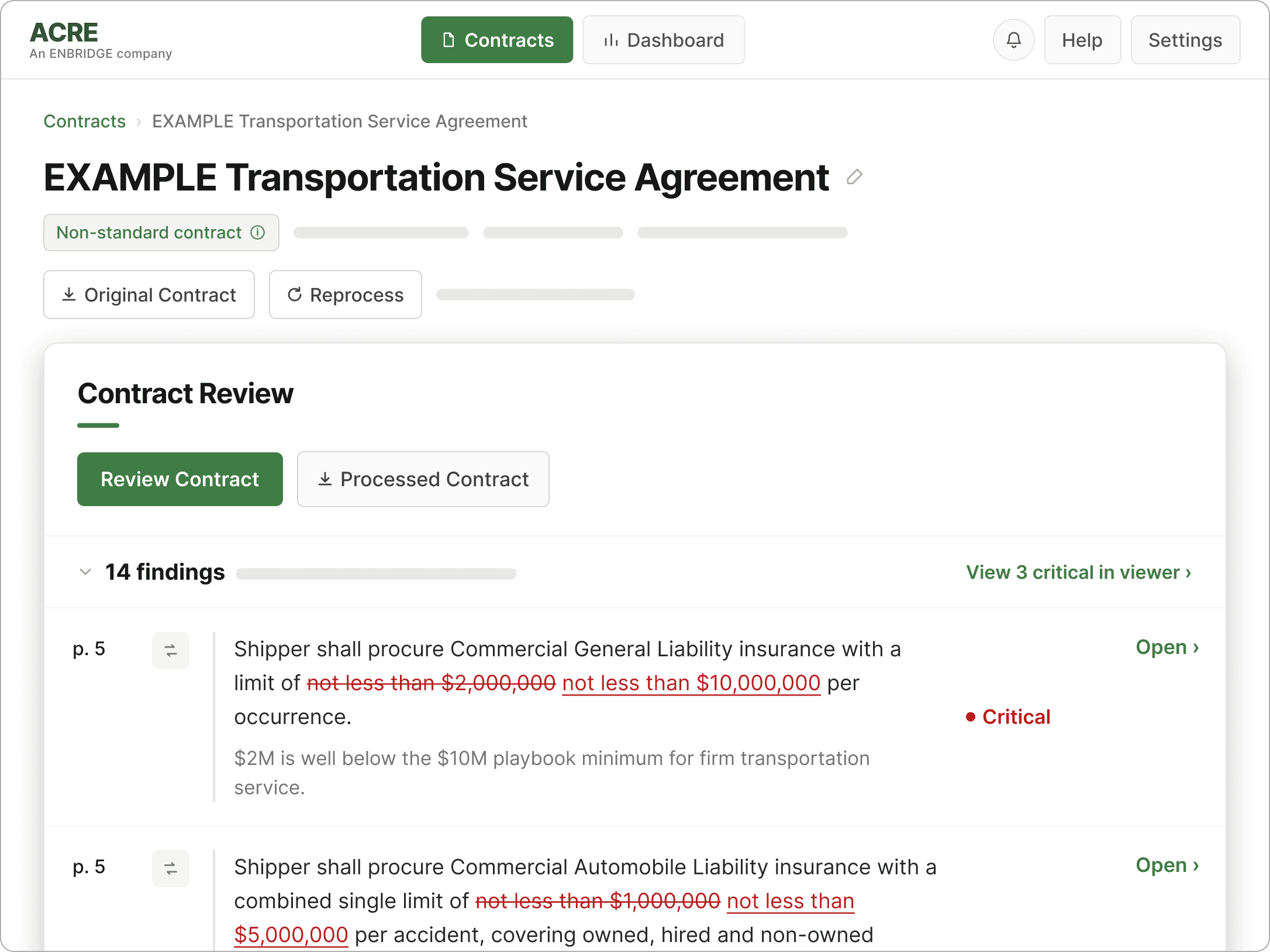Click the EXAMPLE Transportation Service Agreement page title
This screenshot has width=1270, height=952.
point(436,177)
